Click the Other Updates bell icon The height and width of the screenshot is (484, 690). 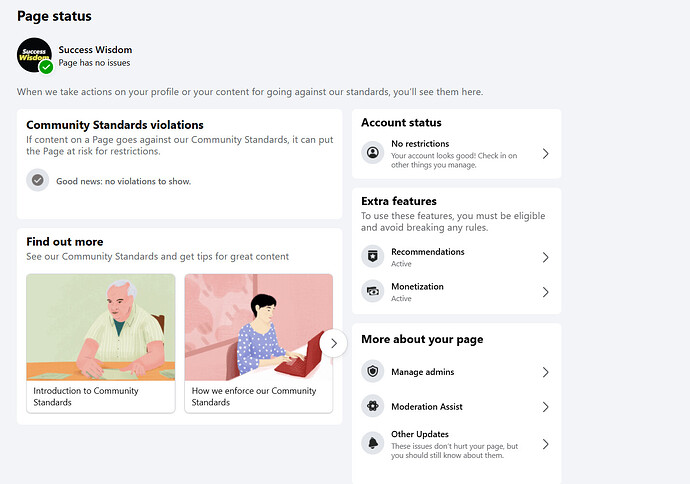point(373,444)
